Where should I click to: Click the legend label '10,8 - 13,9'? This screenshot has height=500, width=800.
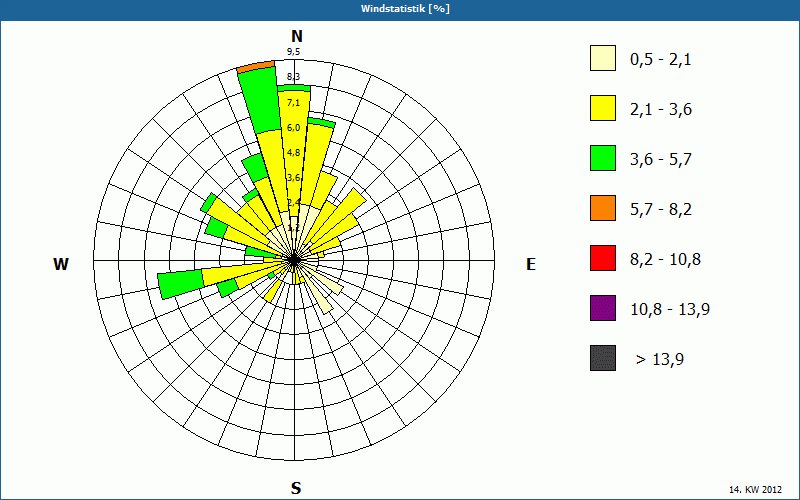tap(670, 310)
